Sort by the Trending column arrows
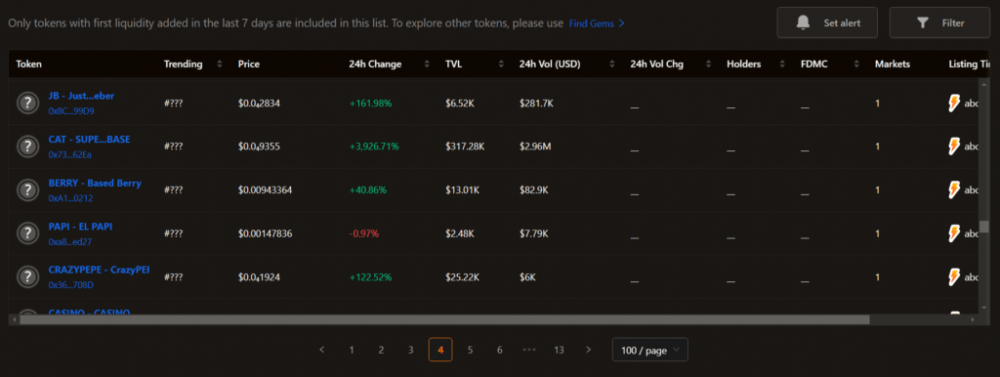 point(220,64)
